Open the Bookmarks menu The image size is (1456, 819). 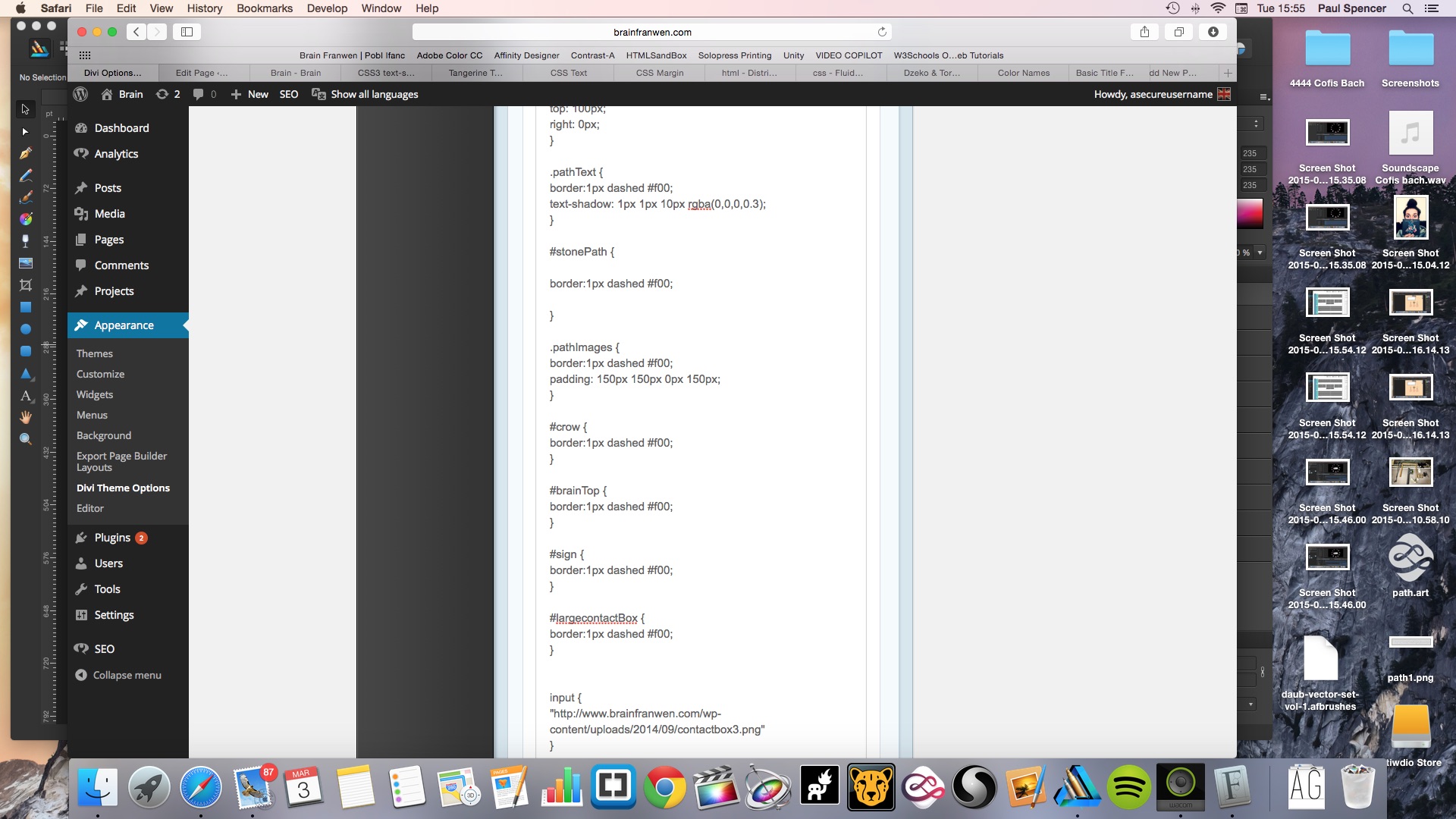pos(264,8)
